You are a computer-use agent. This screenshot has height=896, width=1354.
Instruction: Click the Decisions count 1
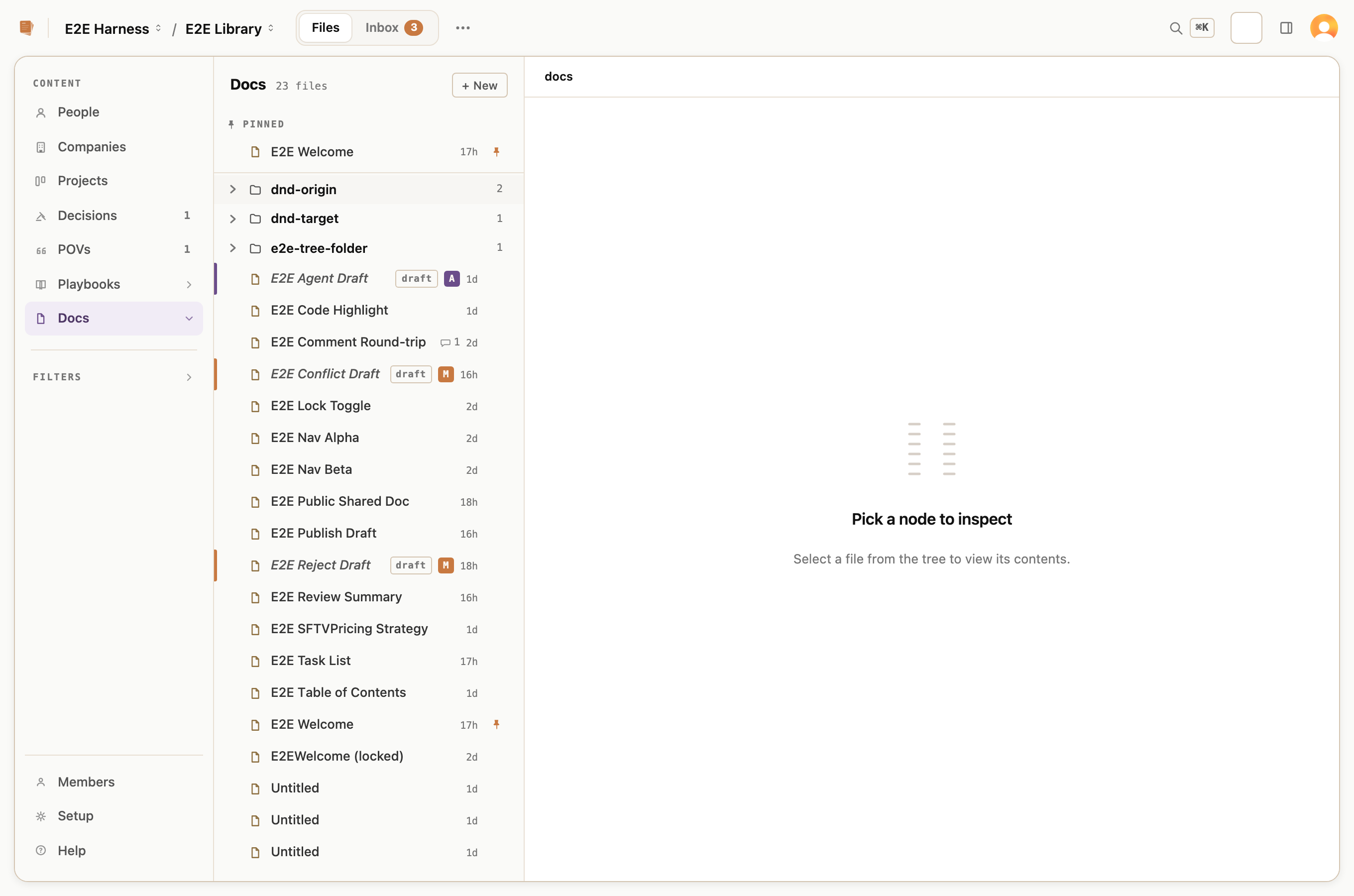tap(187, 216)
